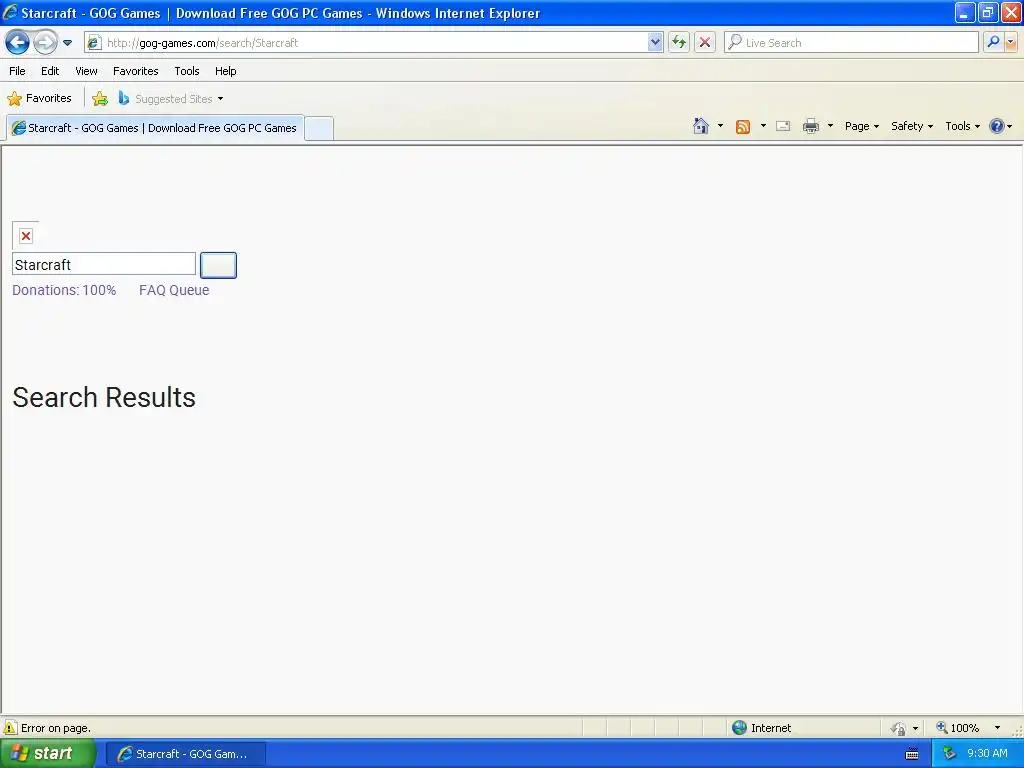Go back using the Back arrow button
1024x768 pixels.
coord(17,42)
